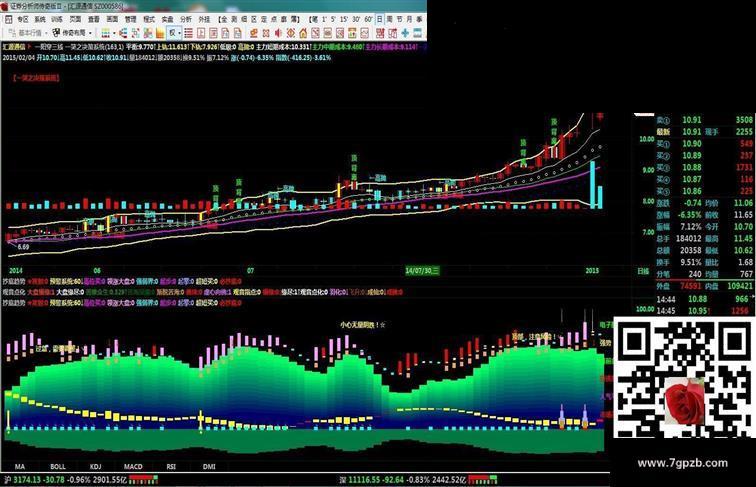Click the 小心无量阴跌 warning text
This screenshot has height=487, width=756.
[x=363, y=325]
